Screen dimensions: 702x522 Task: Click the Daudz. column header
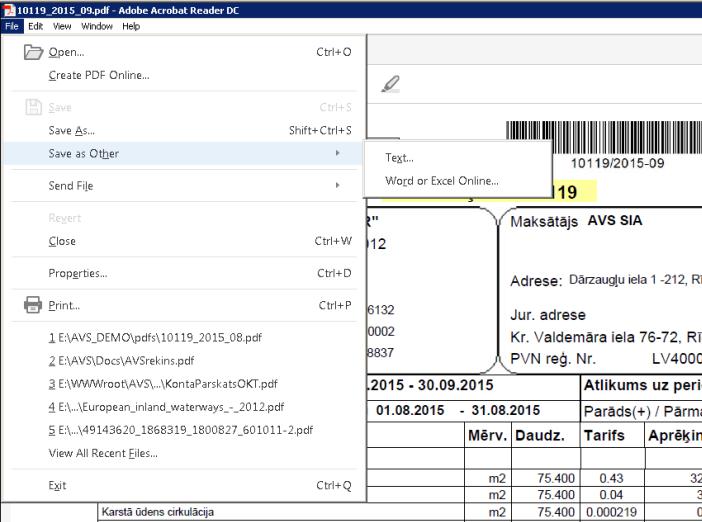[x=540, y=436]
